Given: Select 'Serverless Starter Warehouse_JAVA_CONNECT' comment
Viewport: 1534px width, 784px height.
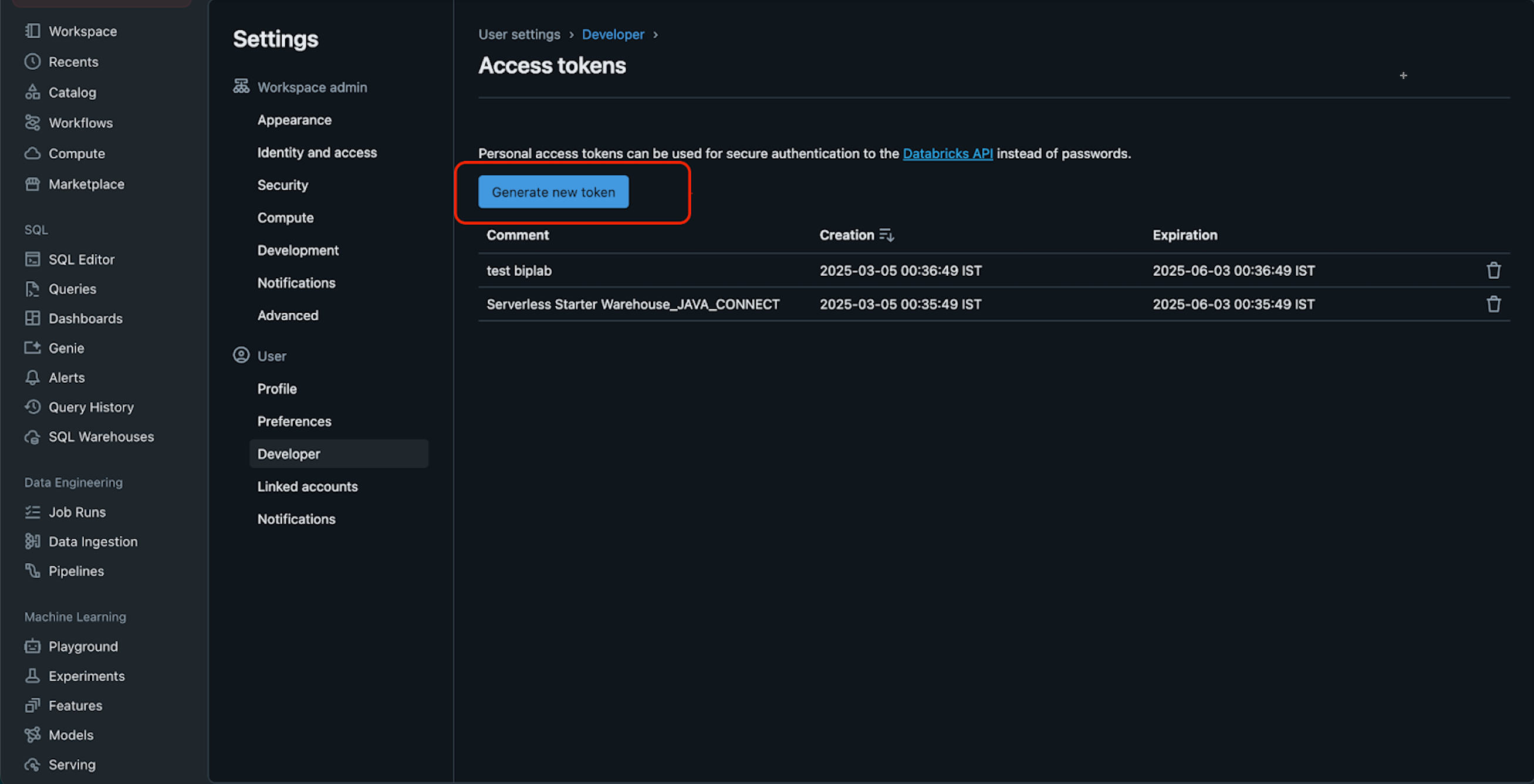Looking at the screenshot, I should click(x=633, y=304).
